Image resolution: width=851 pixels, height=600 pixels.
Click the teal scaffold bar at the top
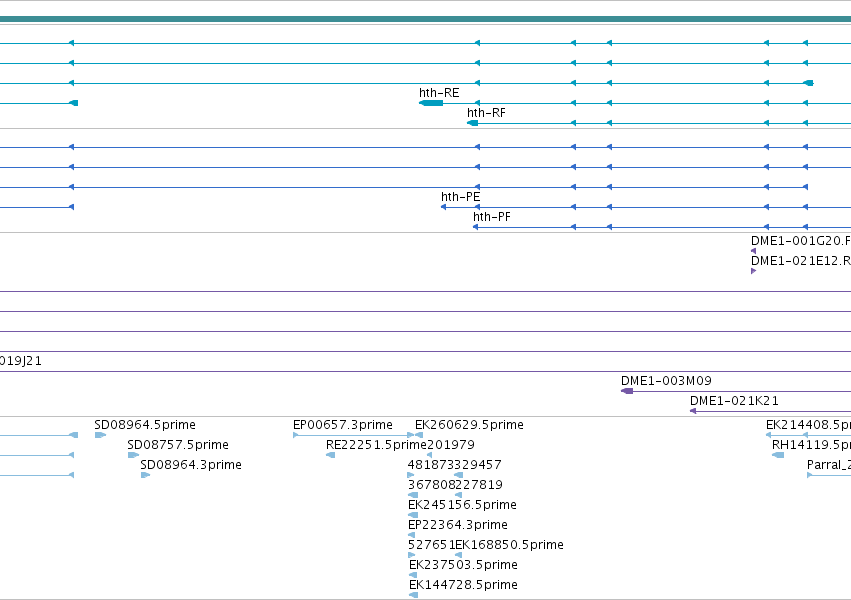[426, 19]
